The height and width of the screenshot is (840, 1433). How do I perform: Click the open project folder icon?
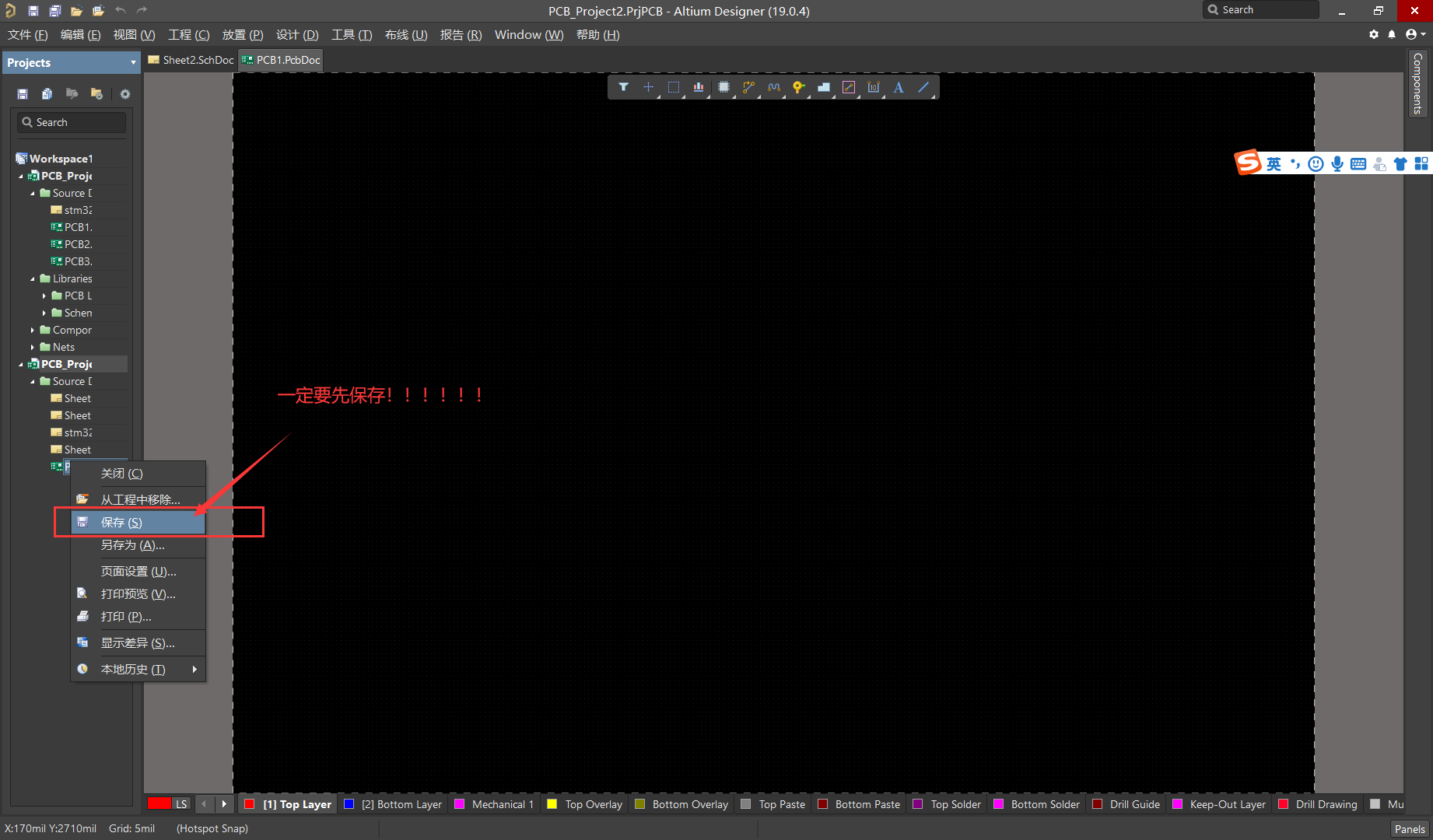tap(98, 11)
